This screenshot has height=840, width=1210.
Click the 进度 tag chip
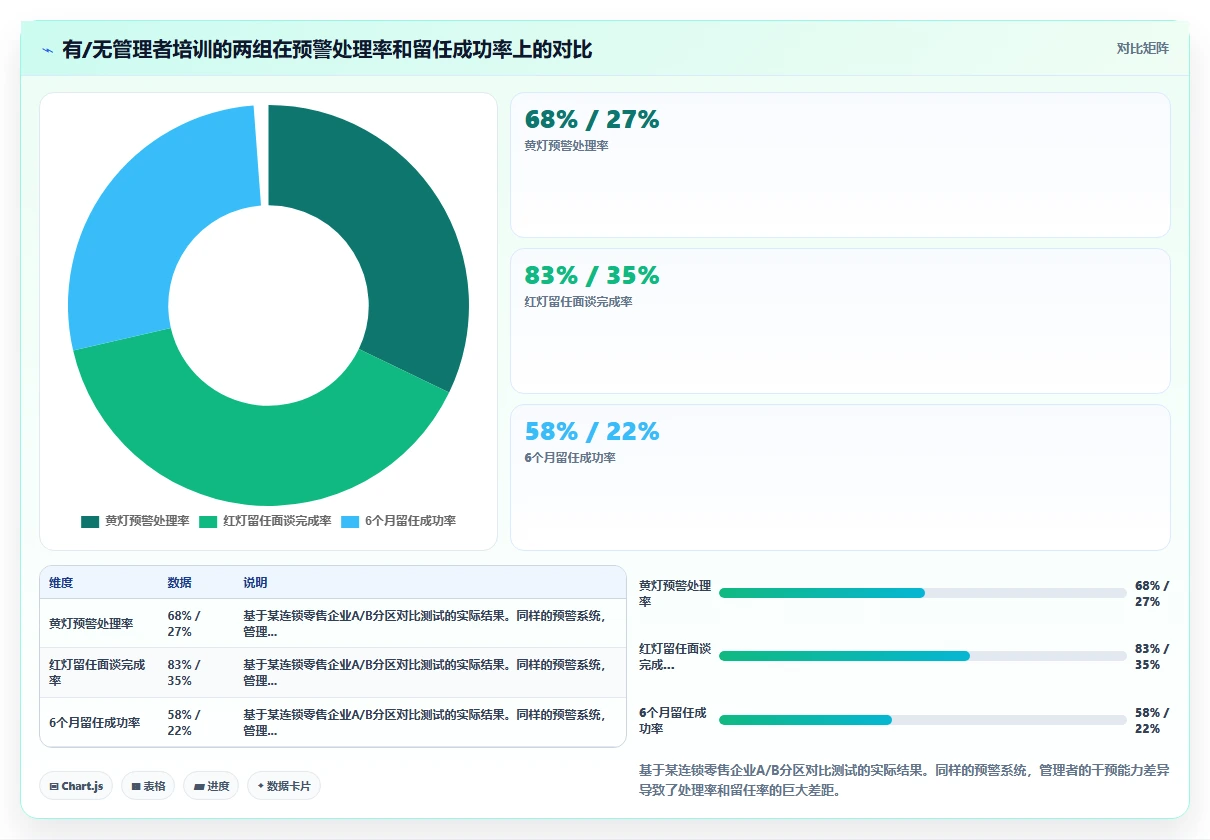211,786
